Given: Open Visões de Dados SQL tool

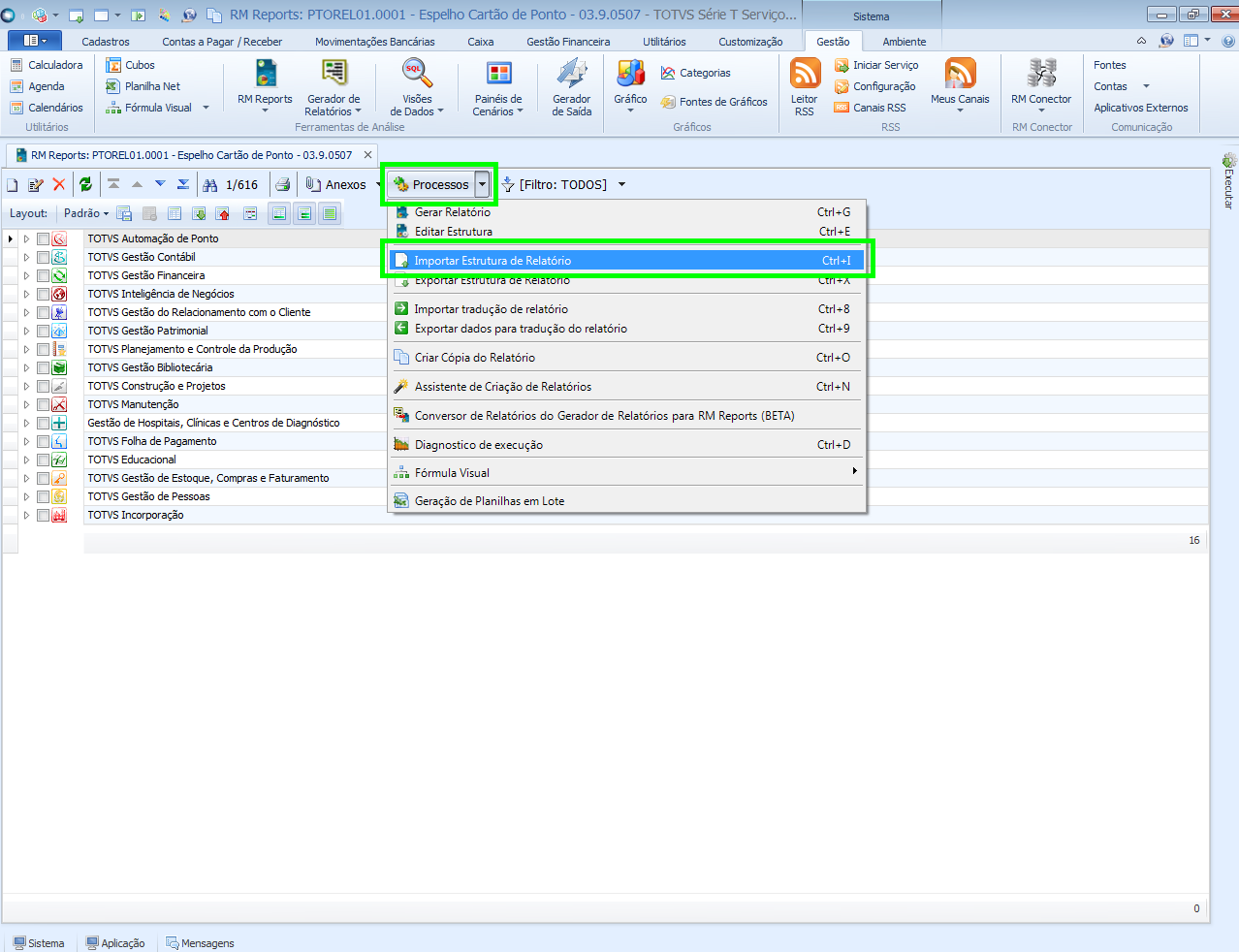Looking at the screenshot, I should tap(417, 86).
